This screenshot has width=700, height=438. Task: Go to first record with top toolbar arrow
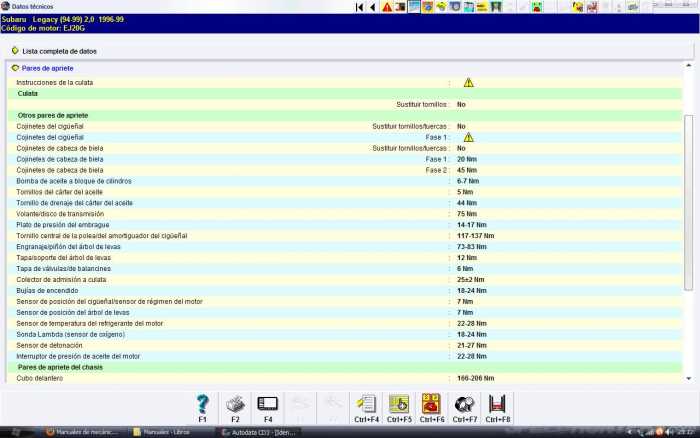tap(360, 7)
